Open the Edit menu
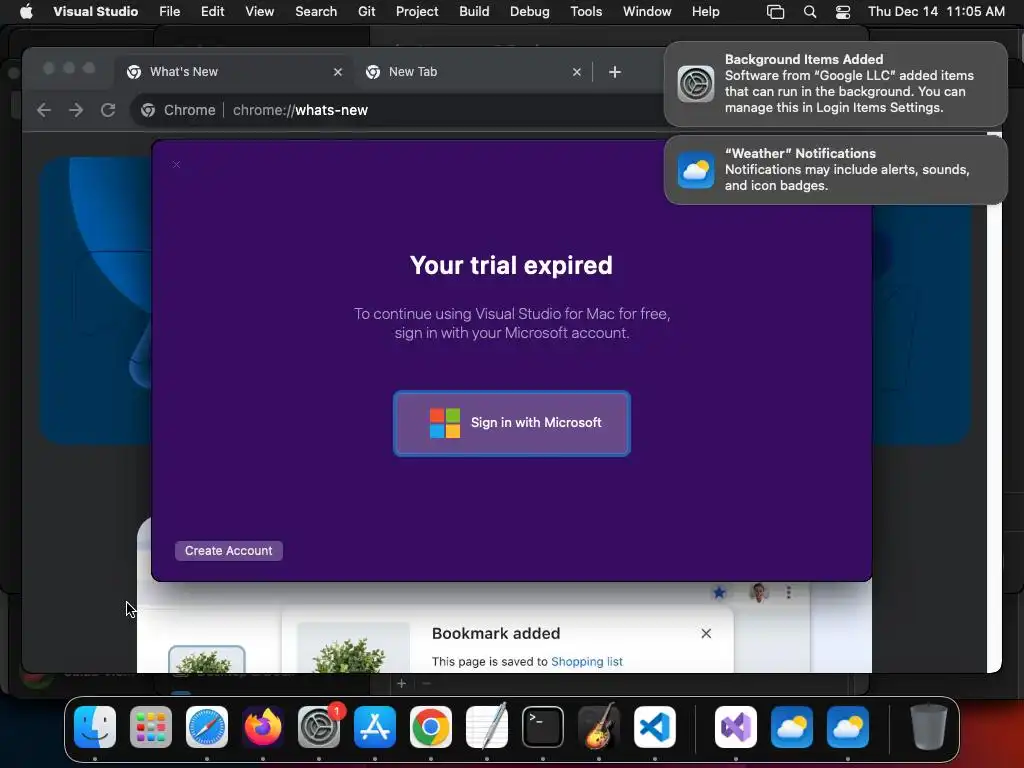Viewport: 1024px width, 768px height. [212, 11]
